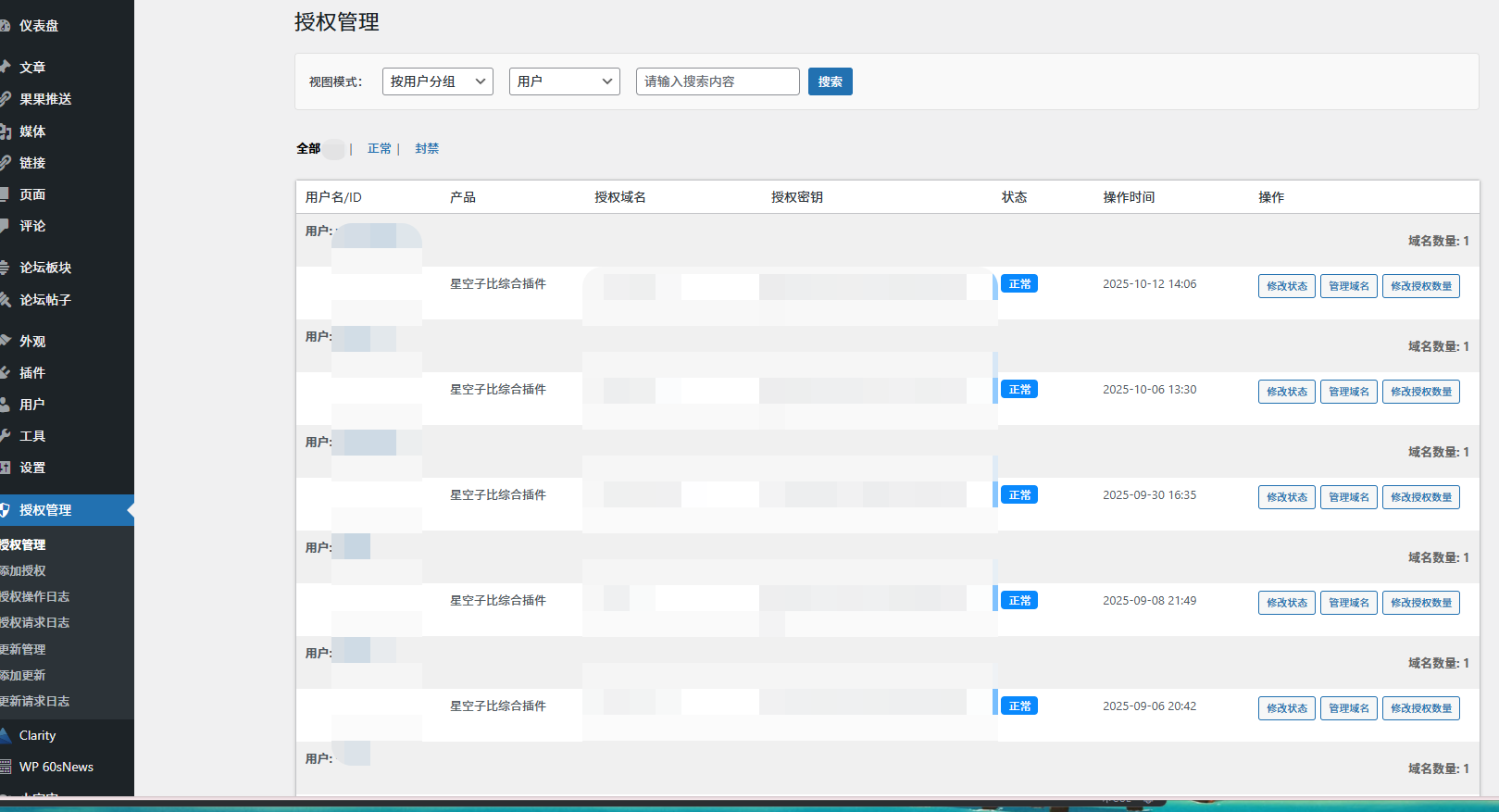Focus the 请输入搜索内容 search input field
The image size is (1499, 812).
pos(717,81)
